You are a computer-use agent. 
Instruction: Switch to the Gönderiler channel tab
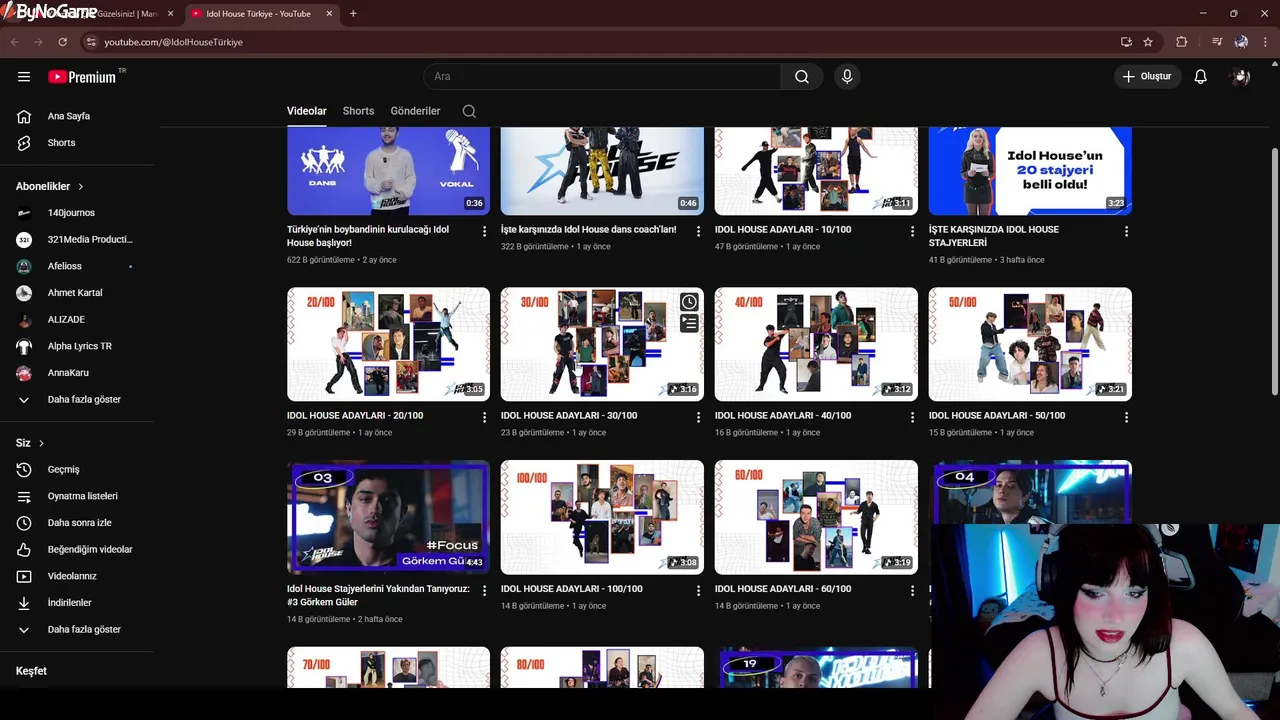tap(415, 111)
